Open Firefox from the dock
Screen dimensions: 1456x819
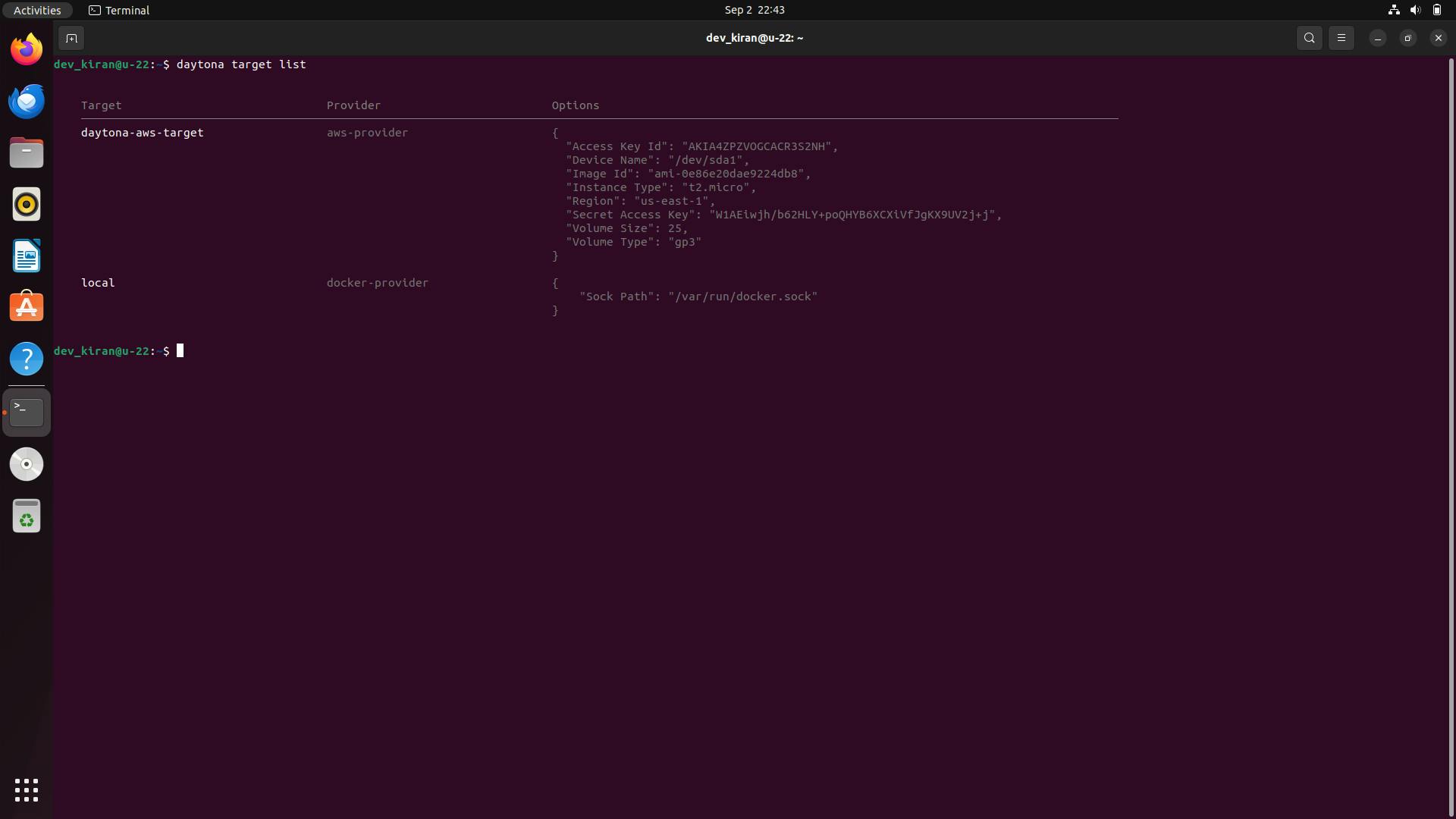pyautogui.click(x=27, y=50)
